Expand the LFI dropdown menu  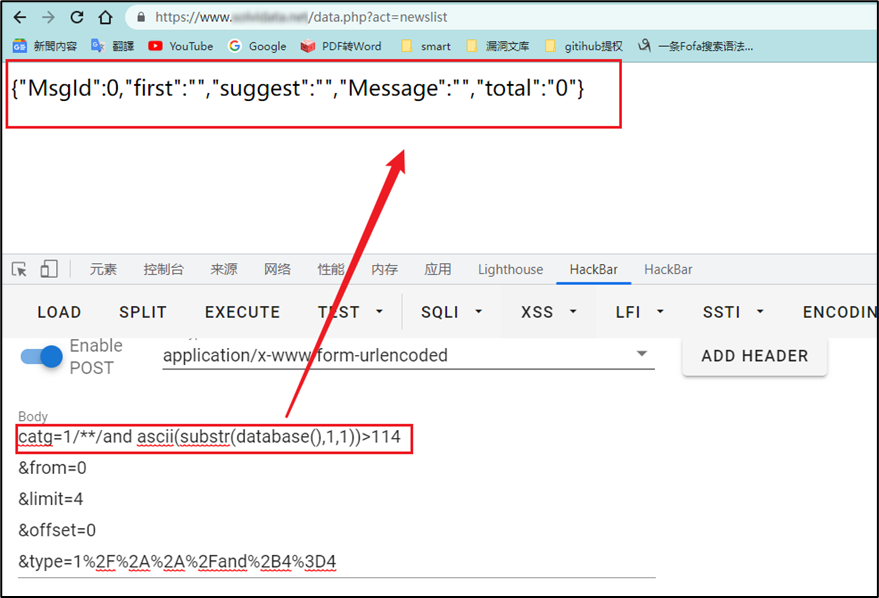pyautogui.click(x=640, y=312)
